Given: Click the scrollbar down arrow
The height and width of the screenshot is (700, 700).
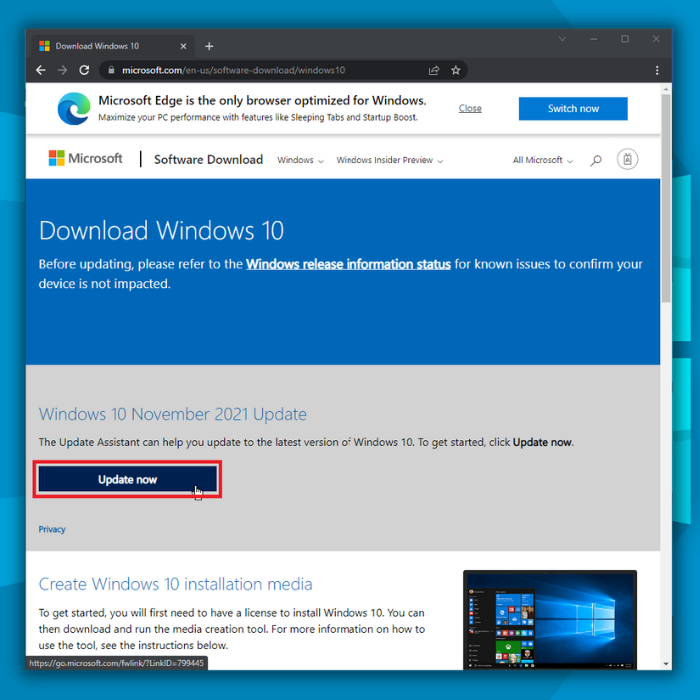Looking at the screenshot, I should 666,664.
